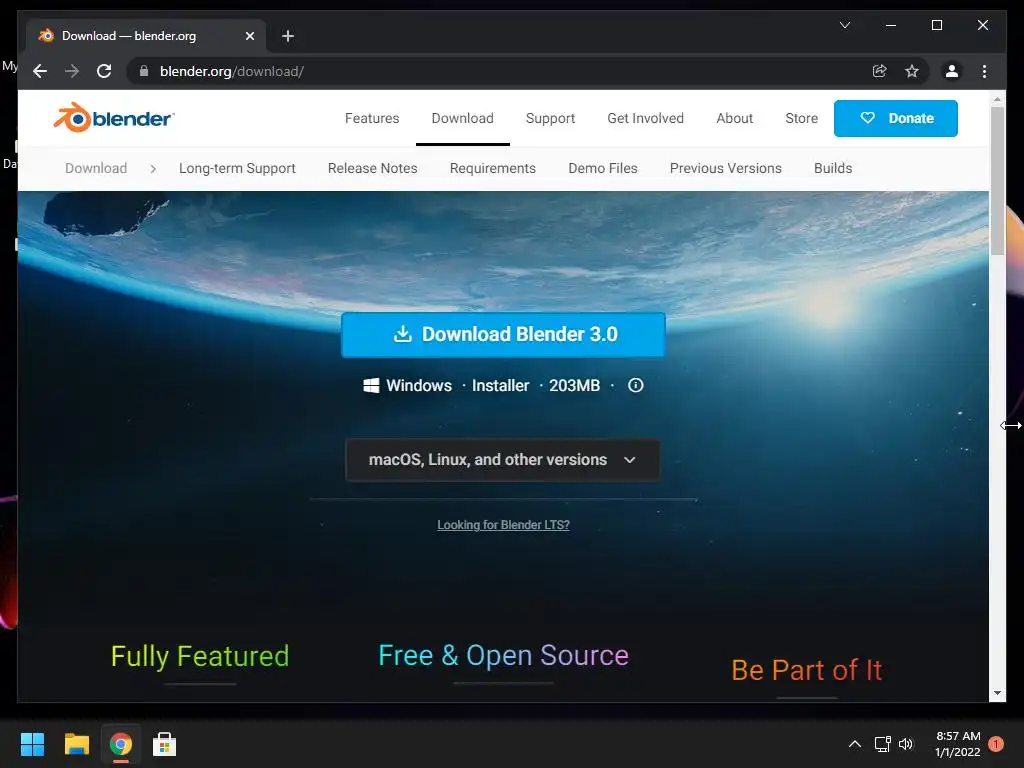Screen dimensions: 1024x768
Task: Click Download Blender 3.0 button
Action: pyautogui.click(x=503, y=334)
